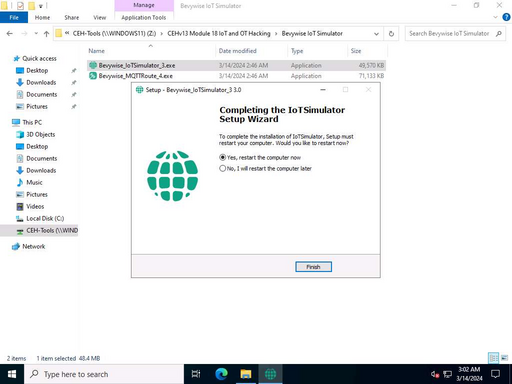Open the File menu in Explorer

click(14, 17)
